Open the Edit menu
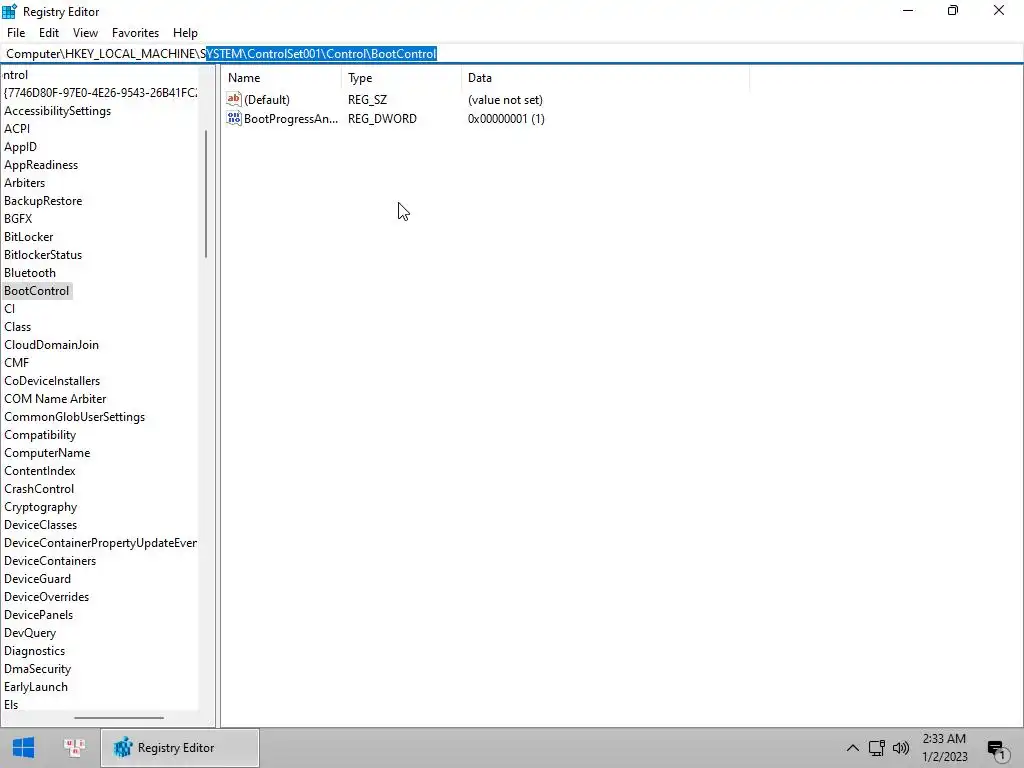Viewport: 1024px width, 768px height. click(49, 33)
